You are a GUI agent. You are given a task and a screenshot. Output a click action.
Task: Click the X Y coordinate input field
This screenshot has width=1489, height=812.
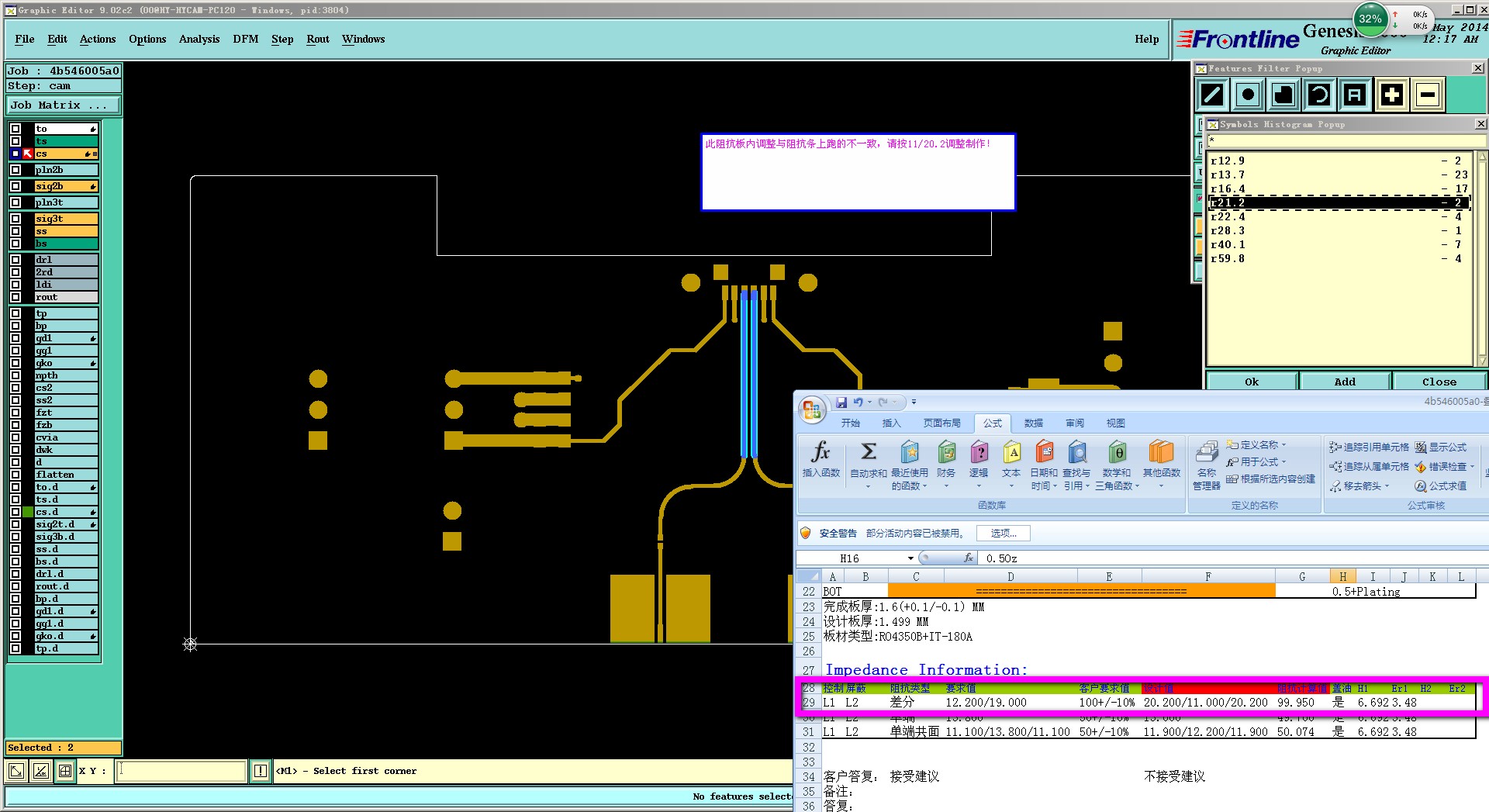pos(181,771)
